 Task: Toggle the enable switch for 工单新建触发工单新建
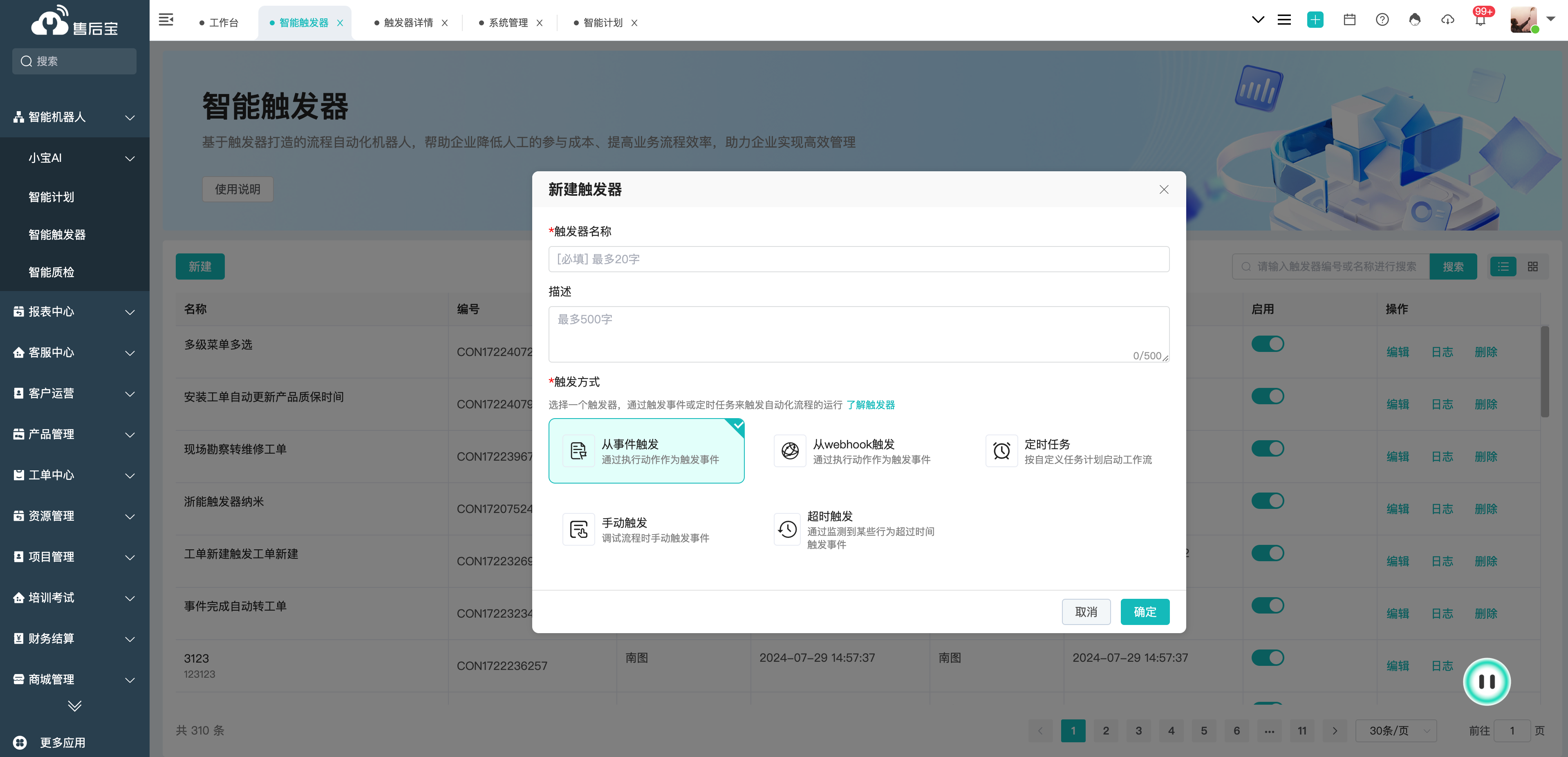[1267, 553]
